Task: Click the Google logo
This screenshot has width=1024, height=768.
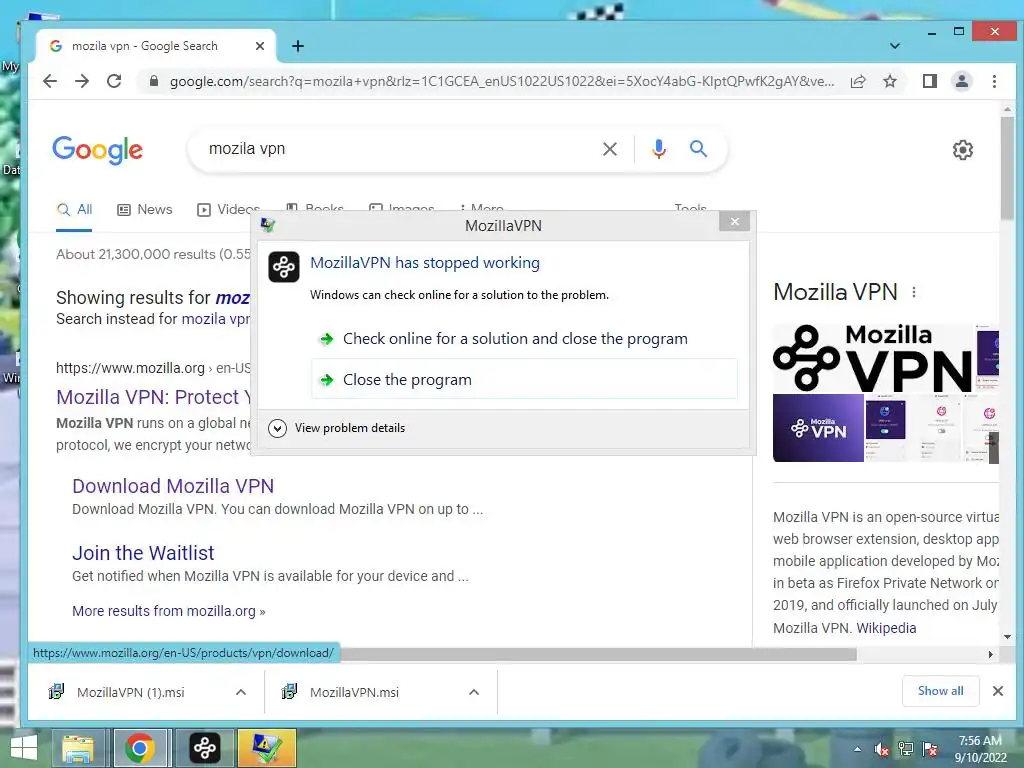Action: 97,150
